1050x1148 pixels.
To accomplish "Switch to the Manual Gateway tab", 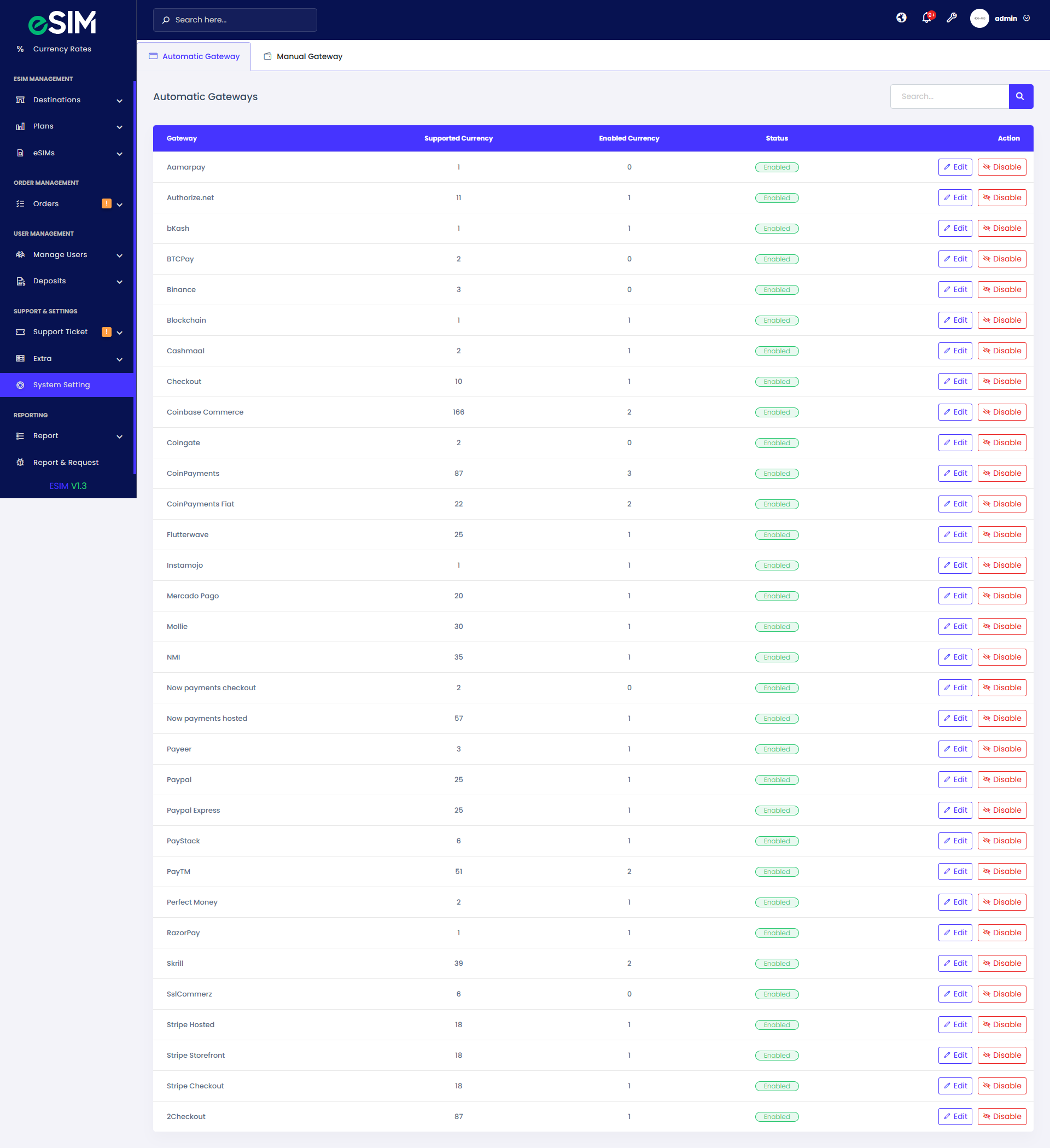I will [310, 56].
